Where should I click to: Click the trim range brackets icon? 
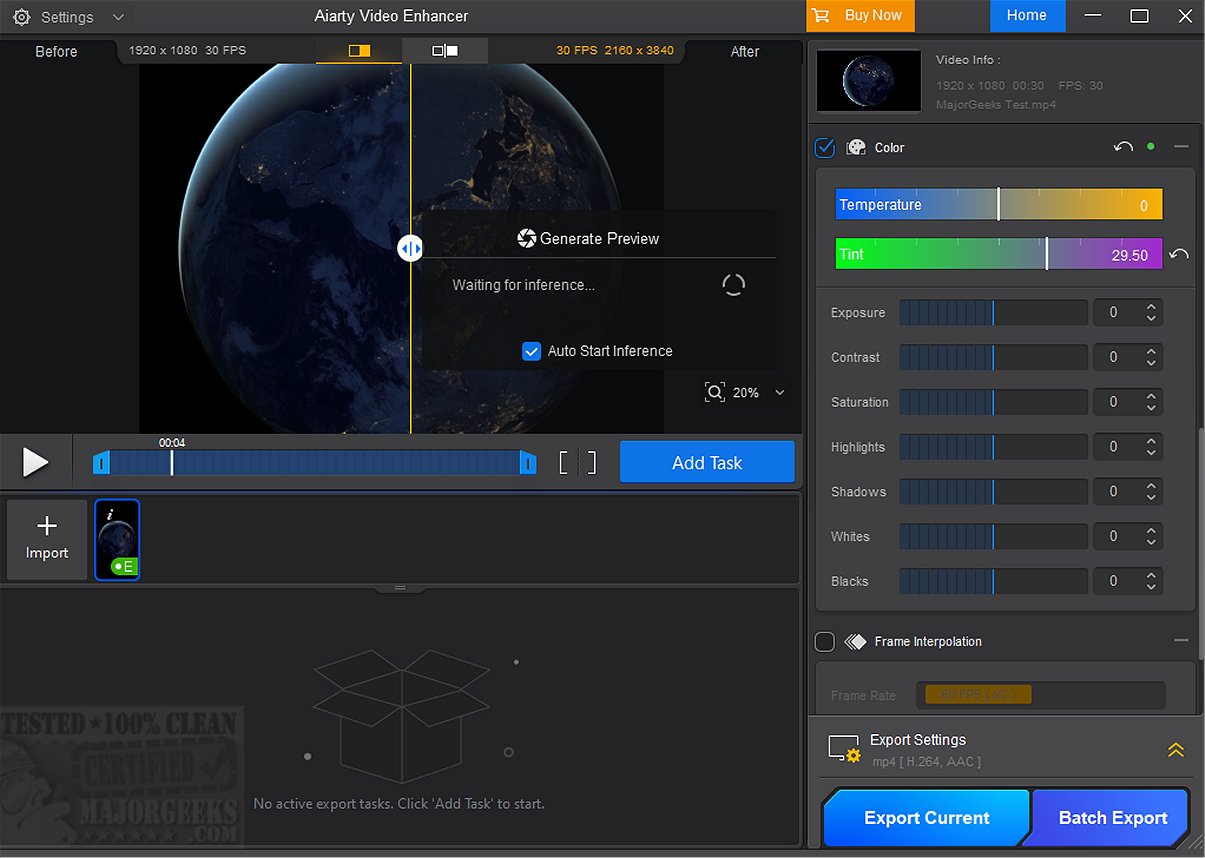(577, 462)
